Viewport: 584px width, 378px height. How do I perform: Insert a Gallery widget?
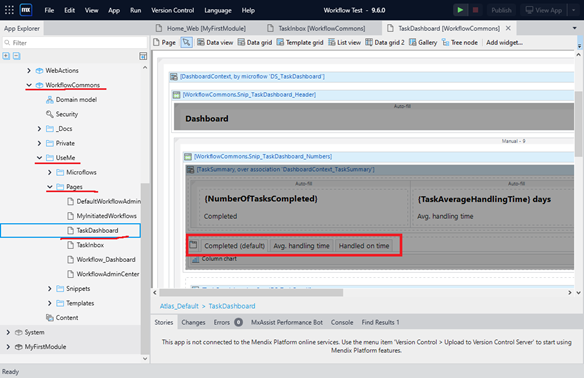tap(423, 42)
